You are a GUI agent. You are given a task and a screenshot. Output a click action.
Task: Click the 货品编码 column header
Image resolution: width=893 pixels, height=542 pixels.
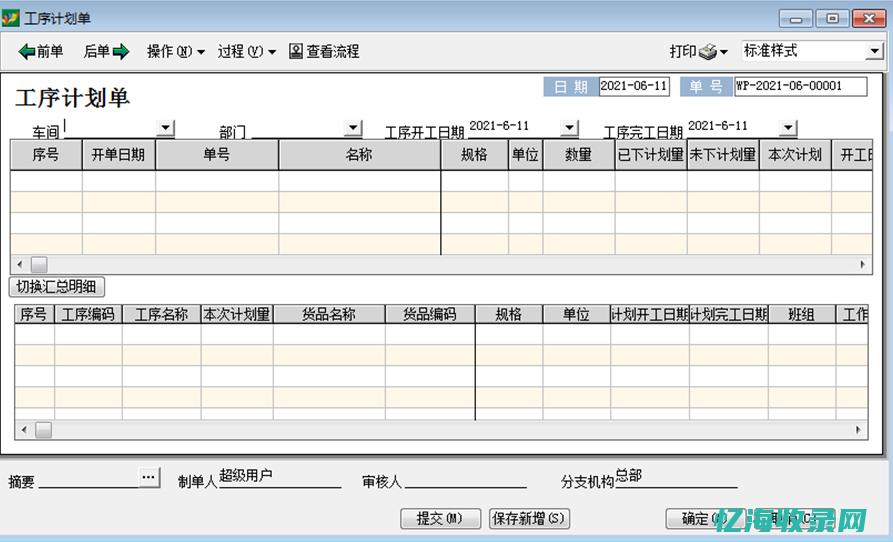tap(430, 314)
